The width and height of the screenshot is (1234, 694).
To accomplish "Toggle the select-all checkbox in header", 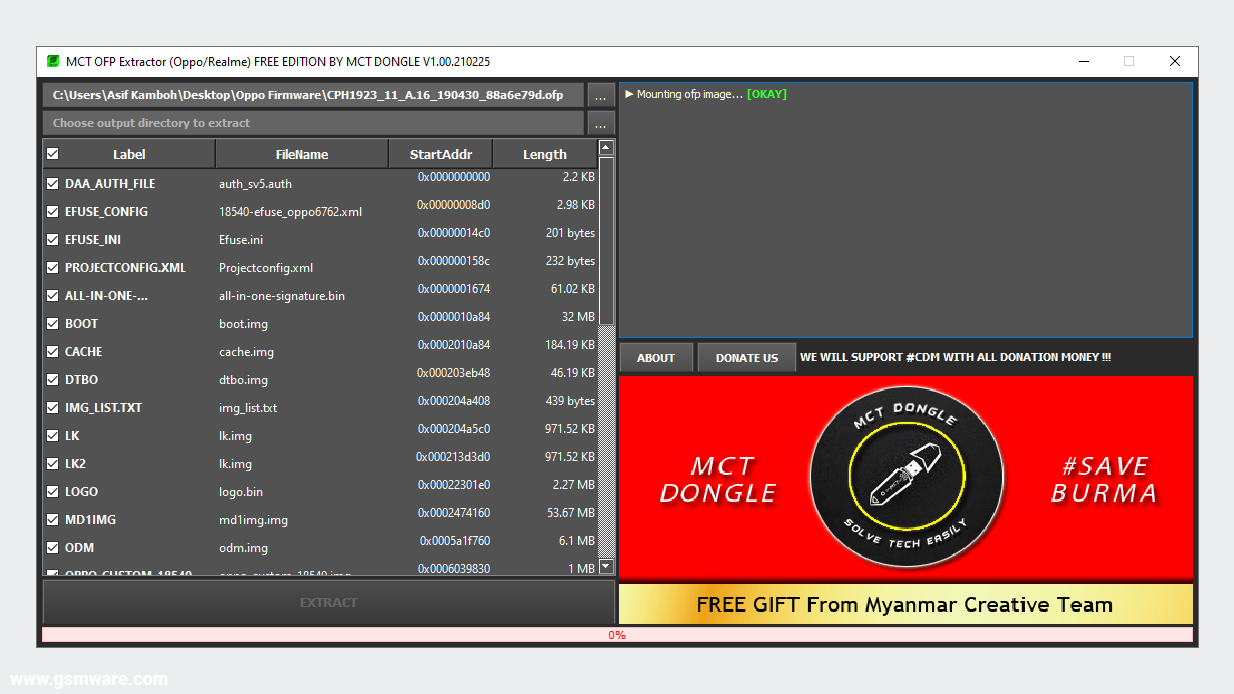I will [x=53, y=154].
